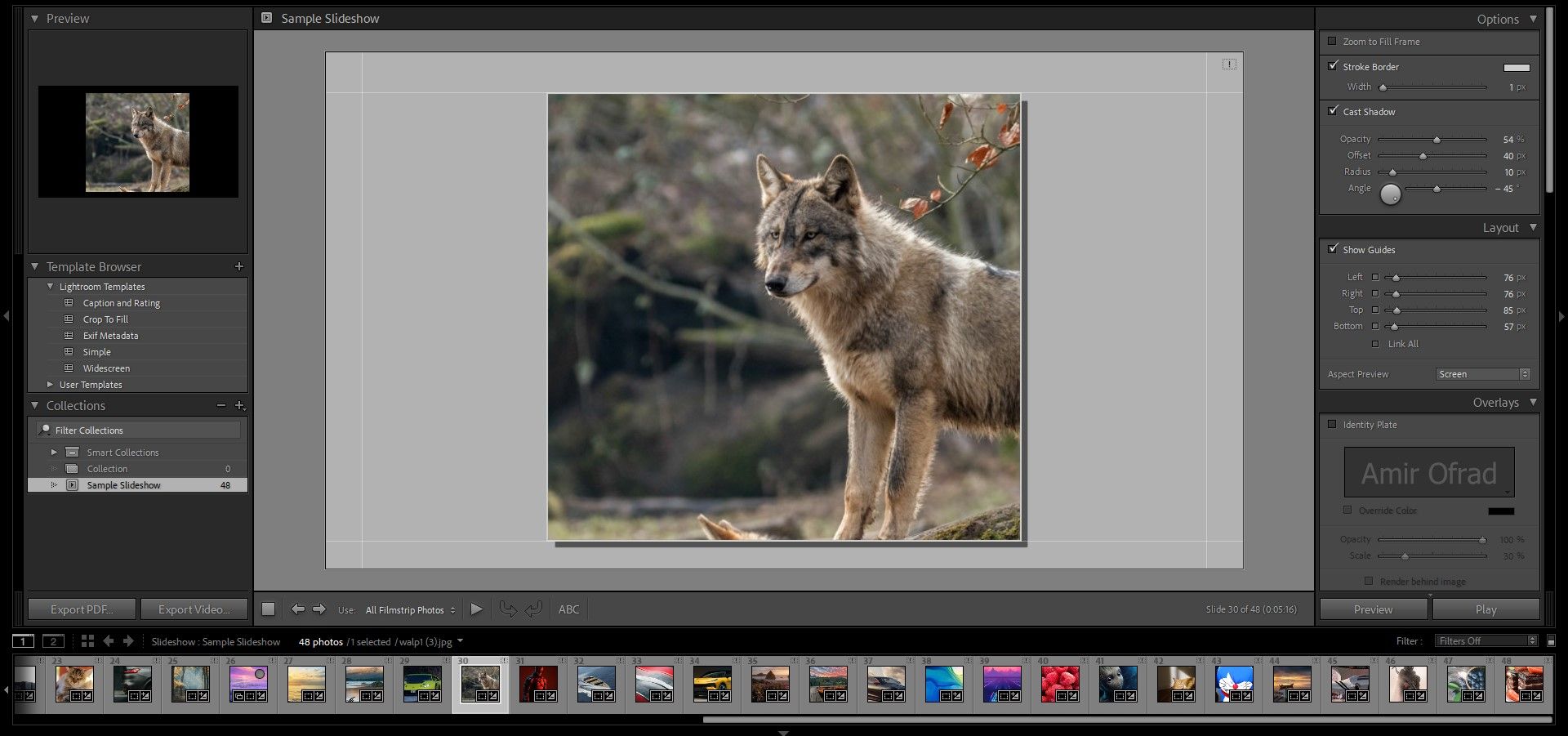1568x736 pixels.
Task: Click the warning badge on slide corner
Action: pyautogui.click(x=1229, y=64)
